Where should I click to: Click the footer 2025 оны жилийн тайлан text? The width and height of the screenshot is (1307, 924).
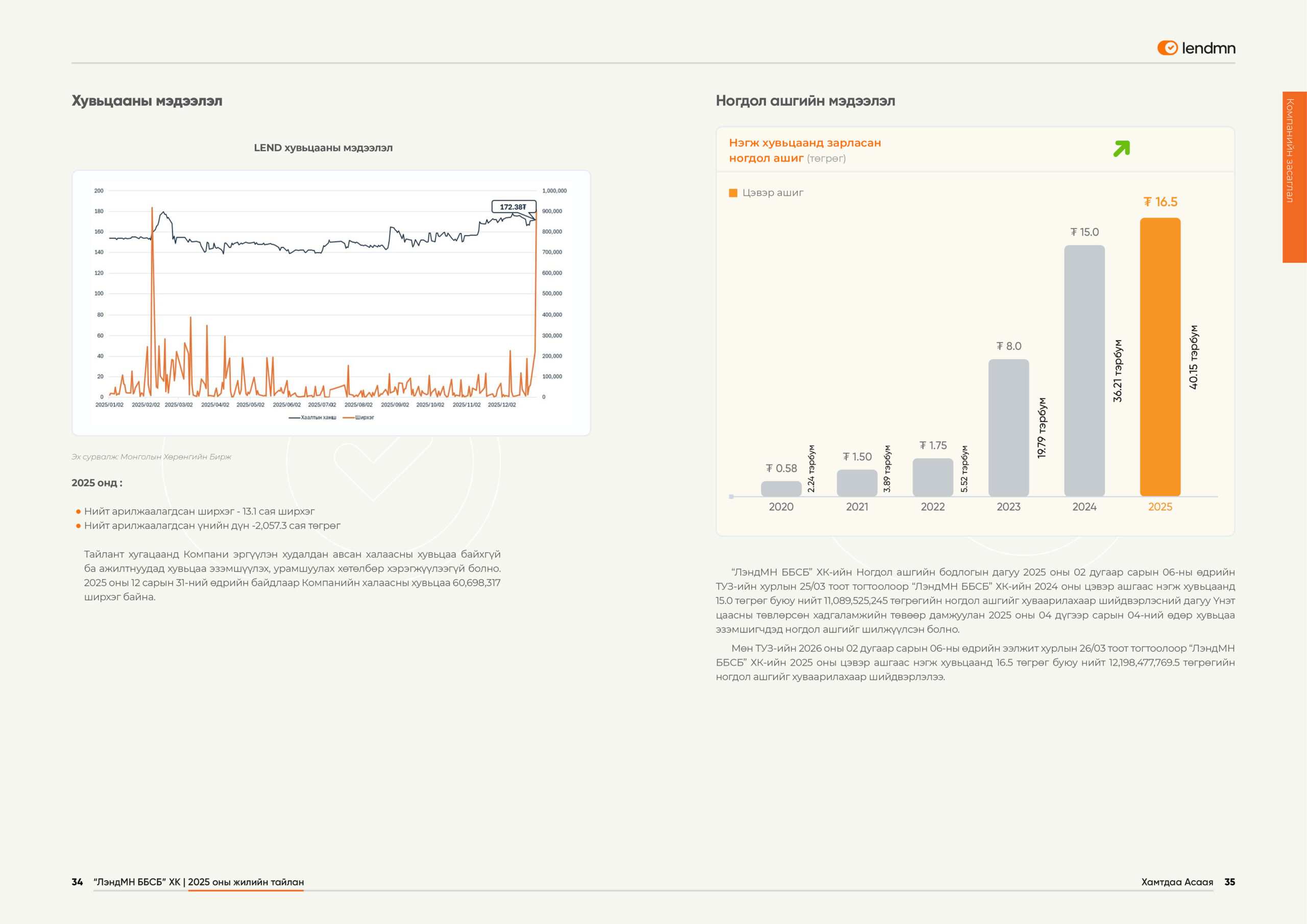(x=246, y=882)
